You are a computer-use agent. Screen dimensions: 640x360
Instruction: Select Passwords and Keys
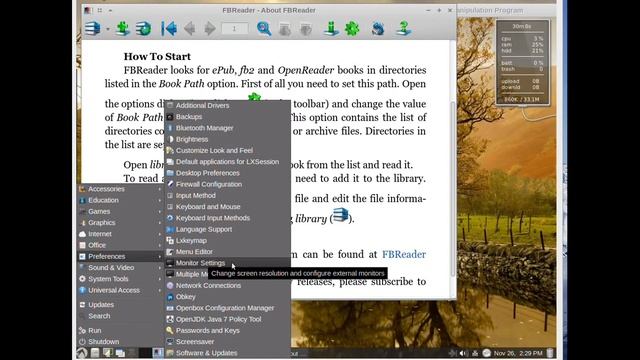(x=228, y=331)
